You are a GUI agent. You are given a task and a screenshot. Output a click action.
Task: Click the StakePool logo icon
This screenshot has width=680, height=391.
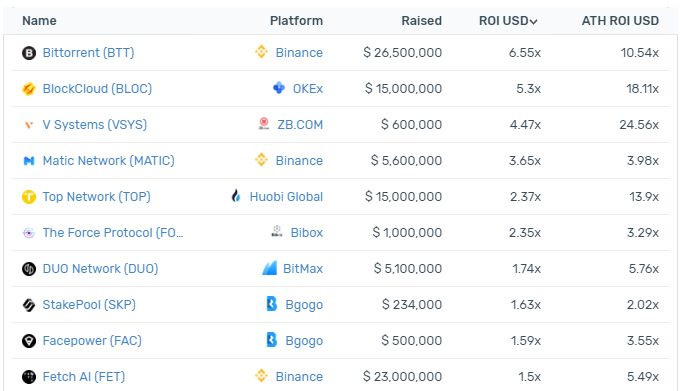click(29, 305)
